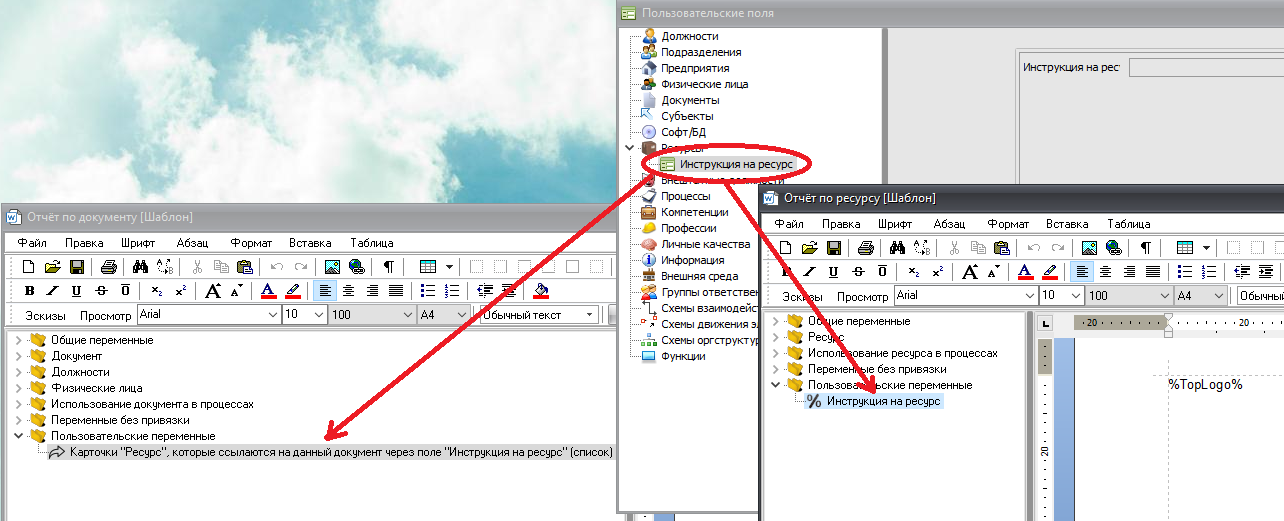The image size is (1284, 521).
Task: Click font color swatch in resource report toolbar
Action: pos(1025,272)
